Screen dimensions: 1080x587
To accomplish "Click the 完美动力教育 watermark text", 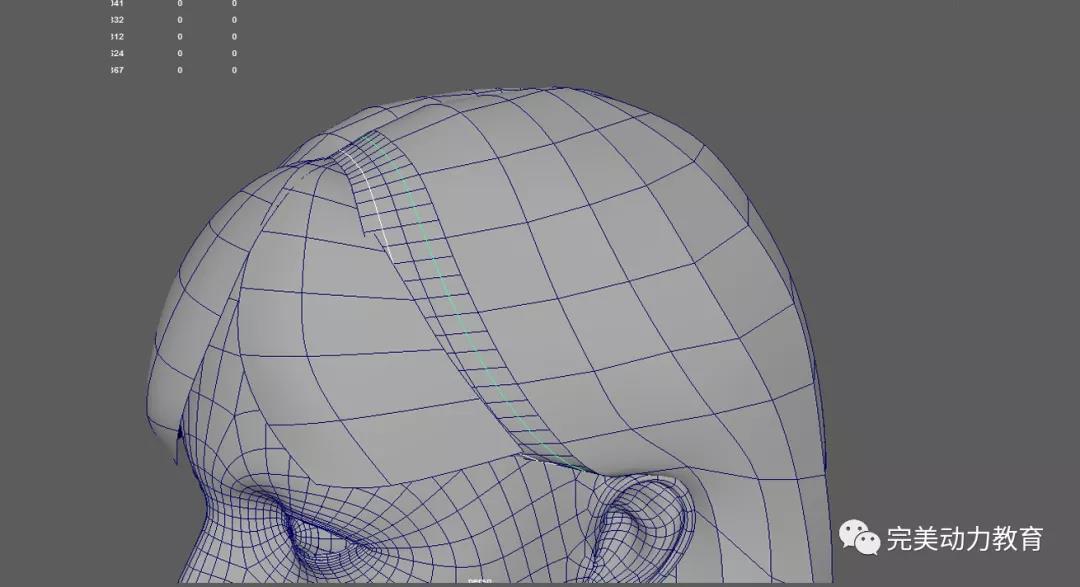I will click(965, 539).
